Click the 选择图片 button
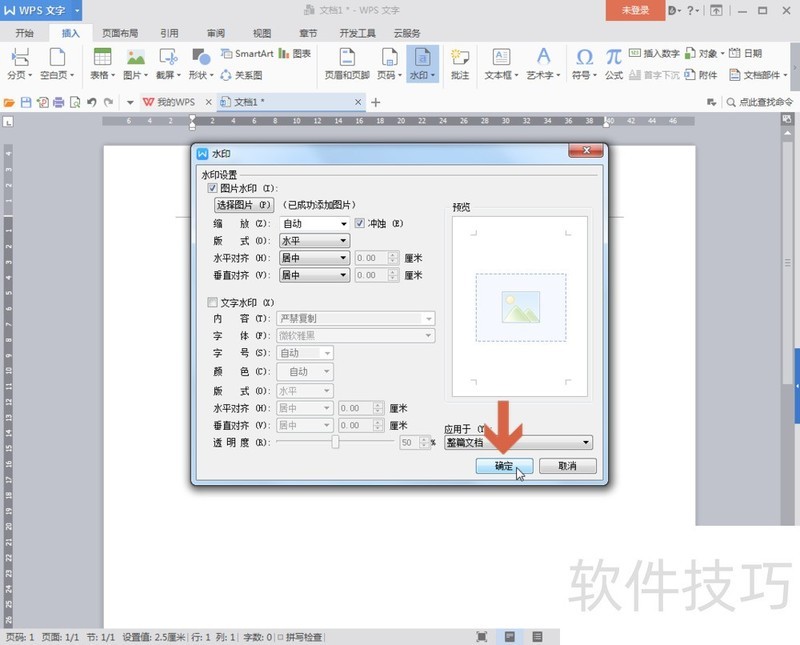Image resolution: width=800 pixels, height=645 pixels. (x=244, y=205)
